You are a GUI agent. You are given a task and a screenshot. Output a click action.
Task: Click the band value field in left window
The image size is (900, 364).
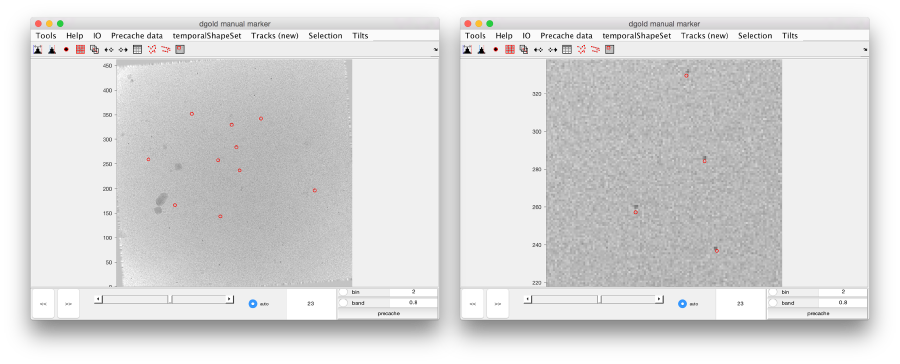[x=413, y=303]
